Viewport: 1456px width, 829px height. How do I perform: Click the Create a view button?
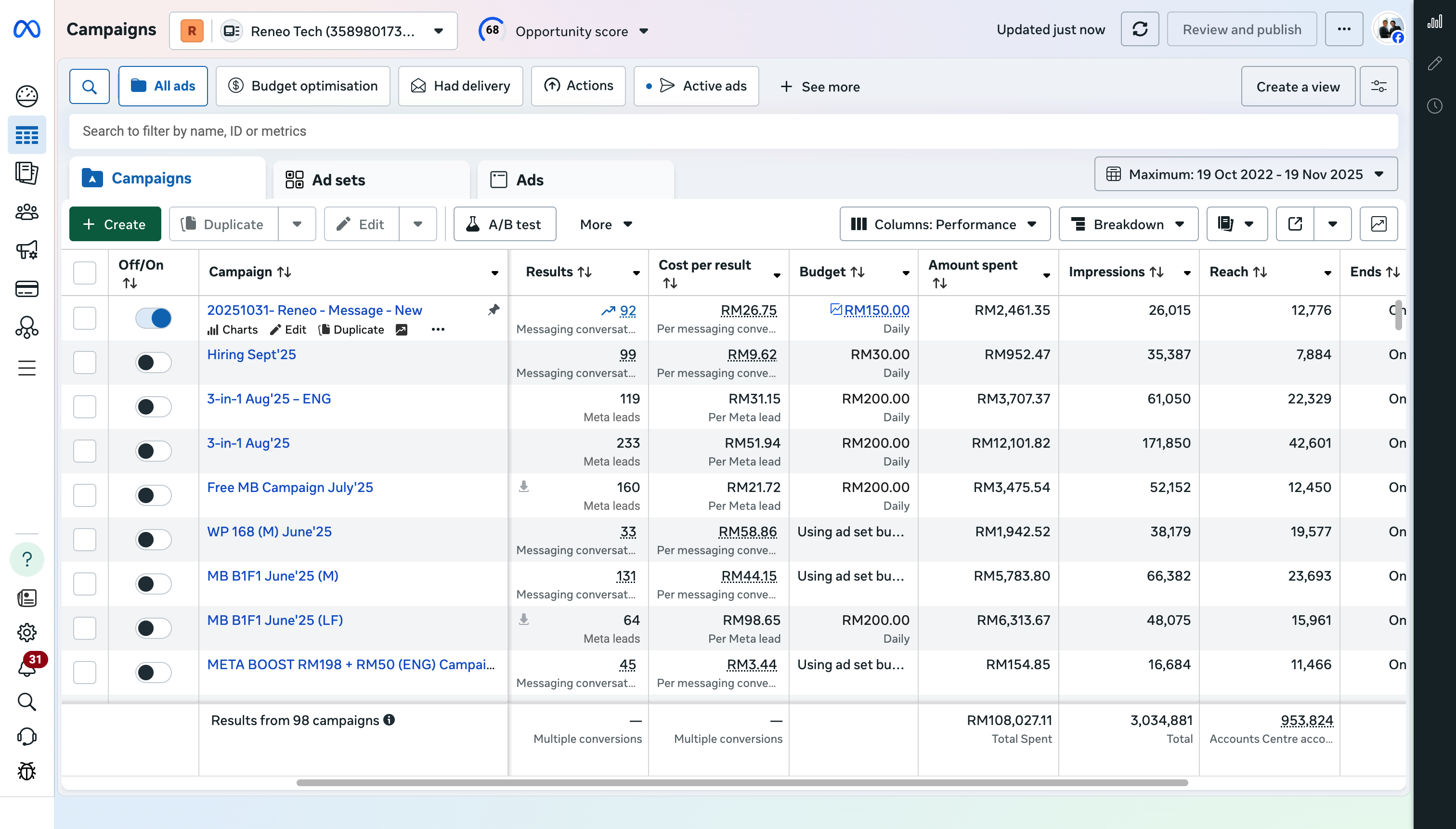[x=1298, y=86]
